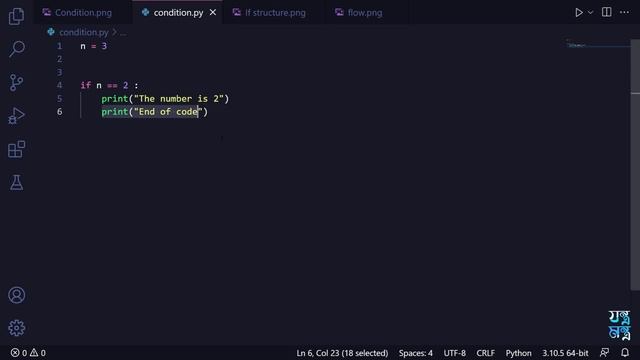Image resolution: width=640 pixels, height=360 pixels.
Task: Click the print keyword on line 6
Action: pyautogui.click(x=114, y=112)
